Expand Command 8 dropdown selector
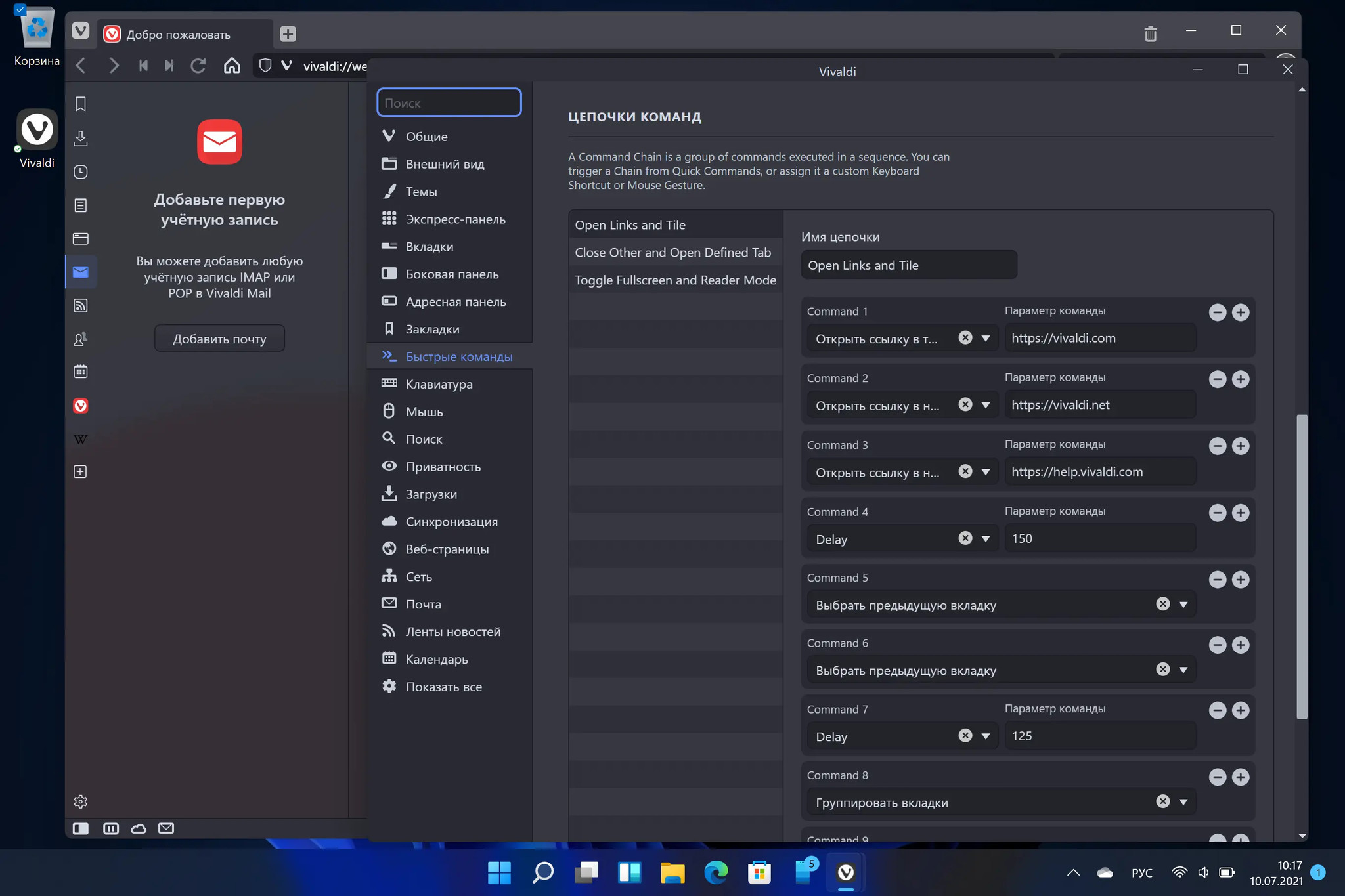The width and height of the screenshot is (1345, 896). [x=1183, y=801]
